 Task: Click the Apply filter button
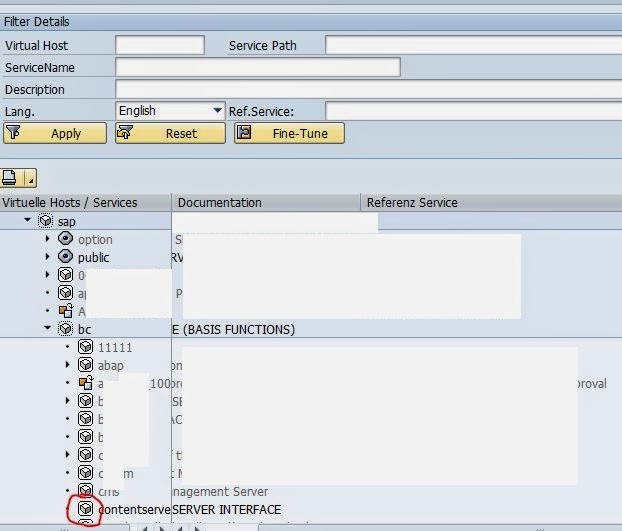[x=55, y=133]
